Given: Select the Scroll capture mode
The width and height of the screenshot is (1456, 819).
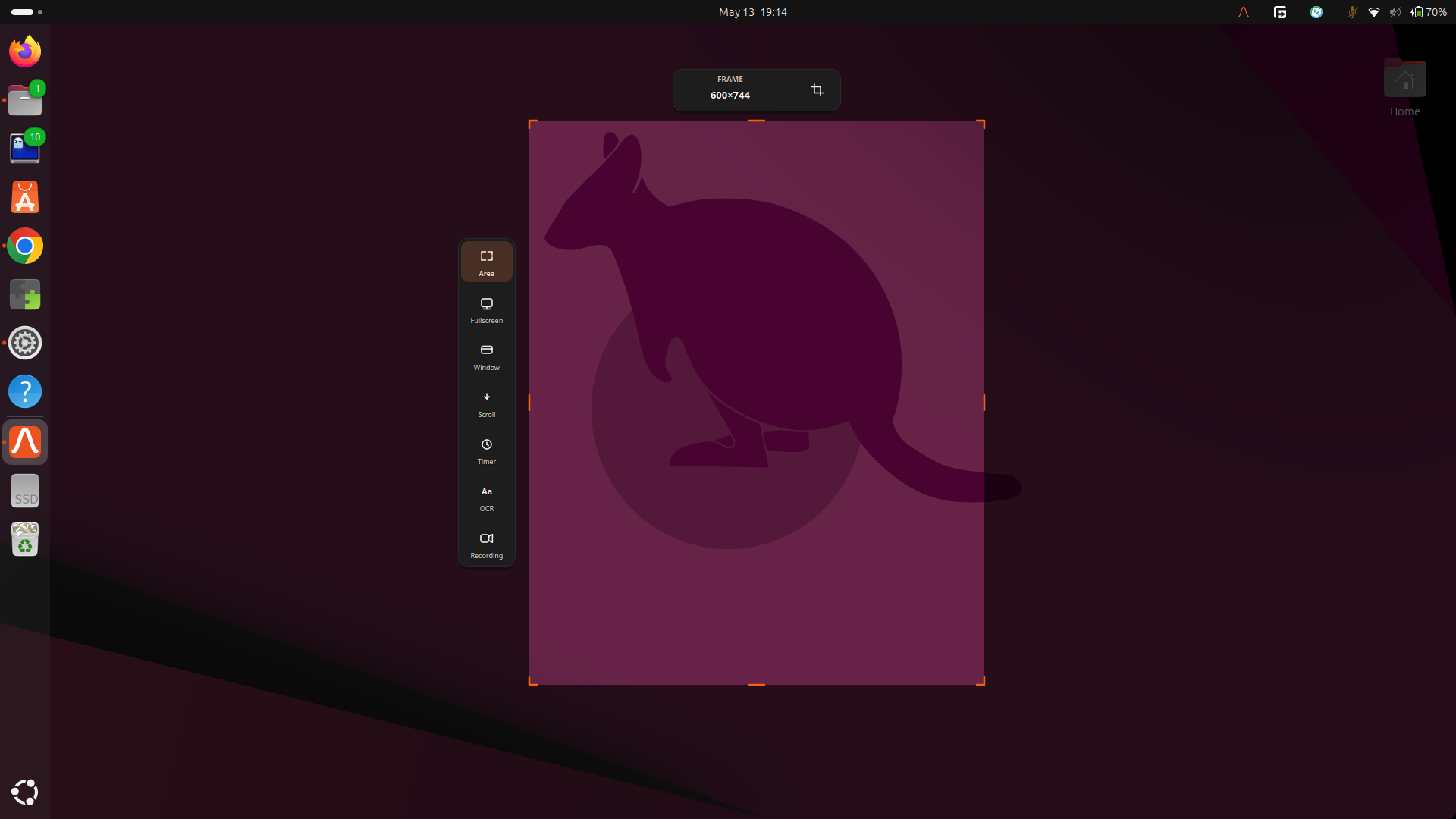Looking at the screenshot, I should point(487,404).
